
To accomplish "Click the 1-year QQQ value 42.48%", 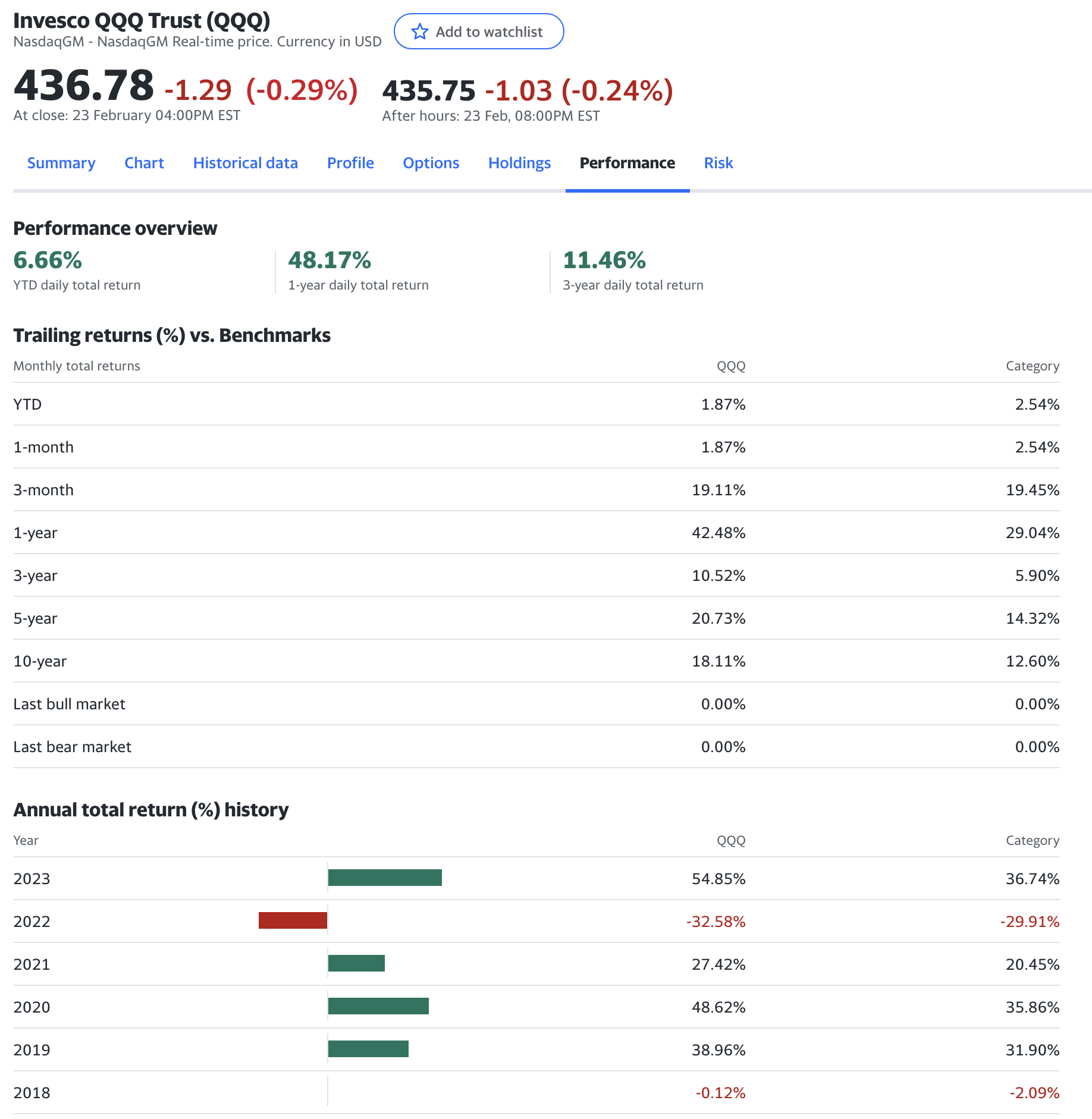I will coord(718,533).
